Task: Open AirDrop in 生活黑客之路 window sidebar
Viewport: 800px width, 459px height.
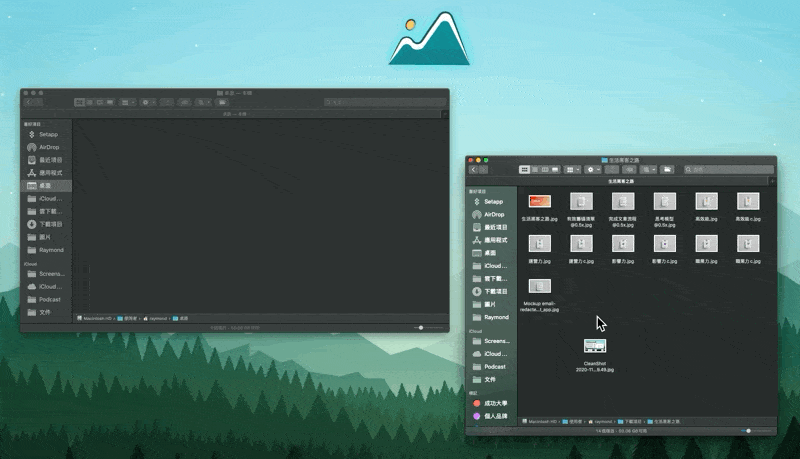Action: [491, 214]
